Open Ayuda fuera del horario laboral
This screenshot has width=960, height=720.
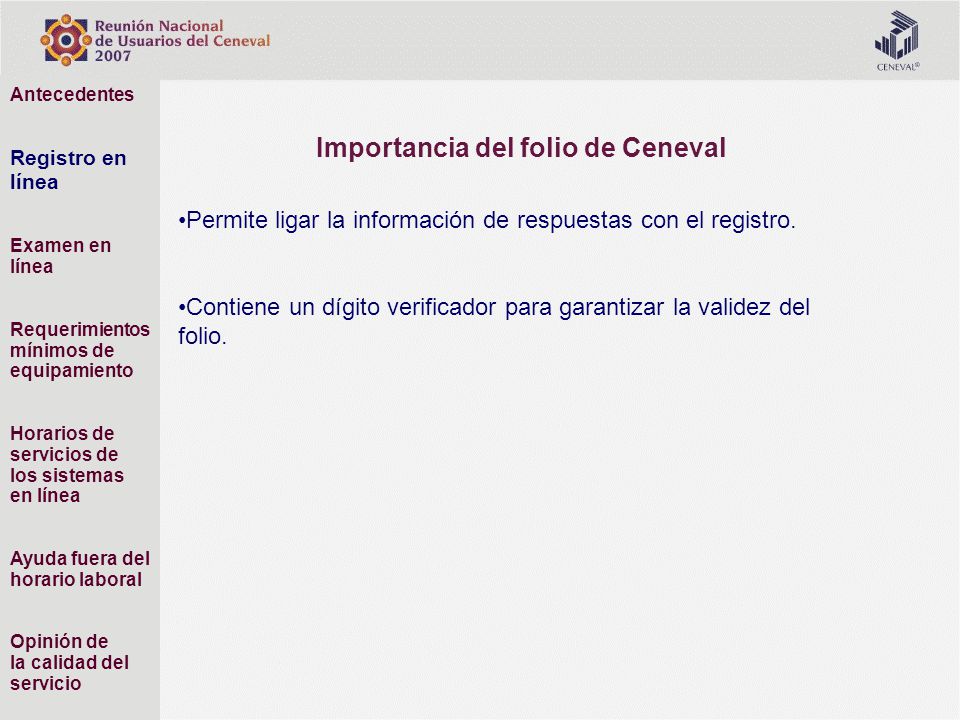[80, 569]
